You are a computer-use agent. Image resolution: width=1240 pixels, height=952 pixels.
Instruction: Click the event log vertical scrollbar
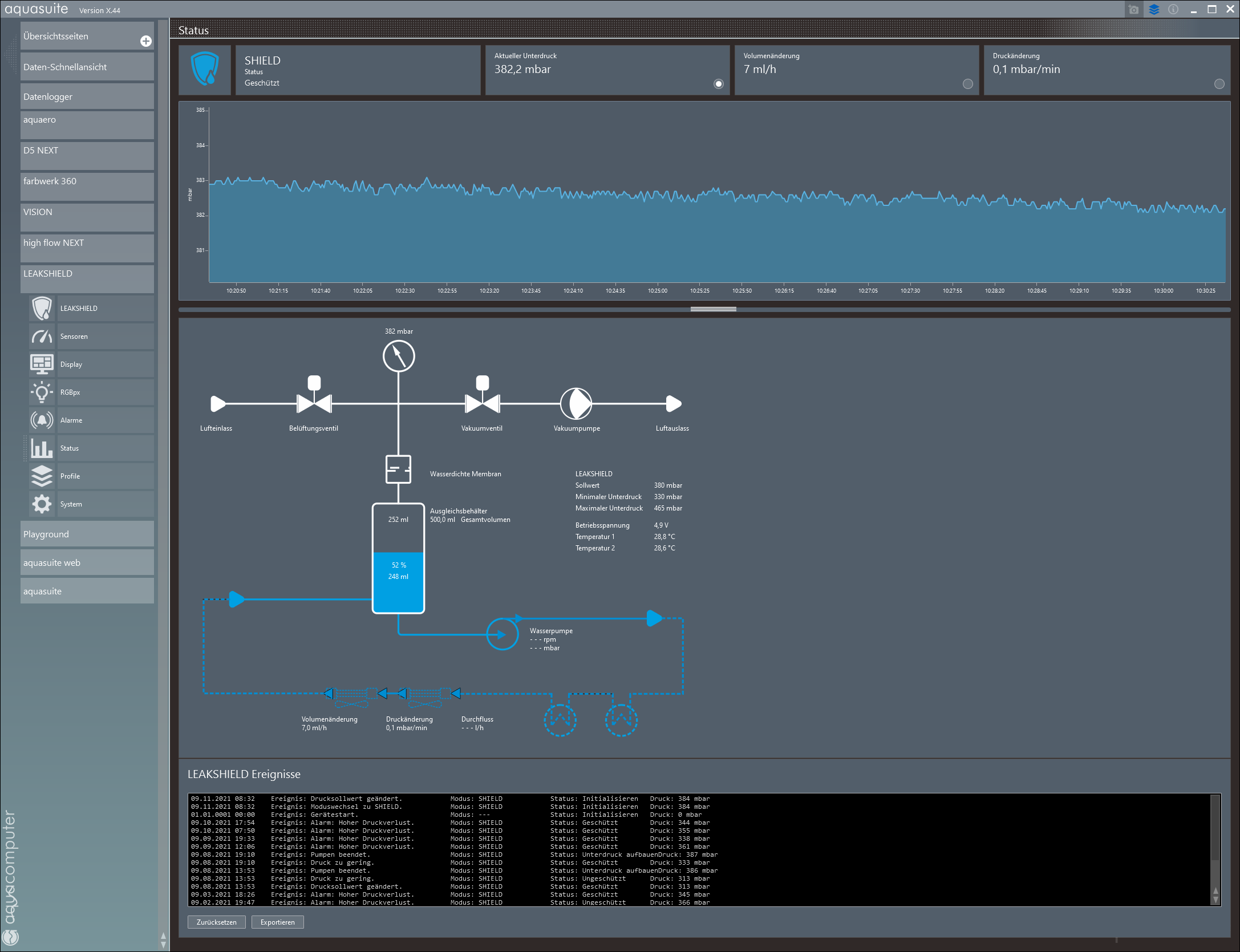[1215, 849]
